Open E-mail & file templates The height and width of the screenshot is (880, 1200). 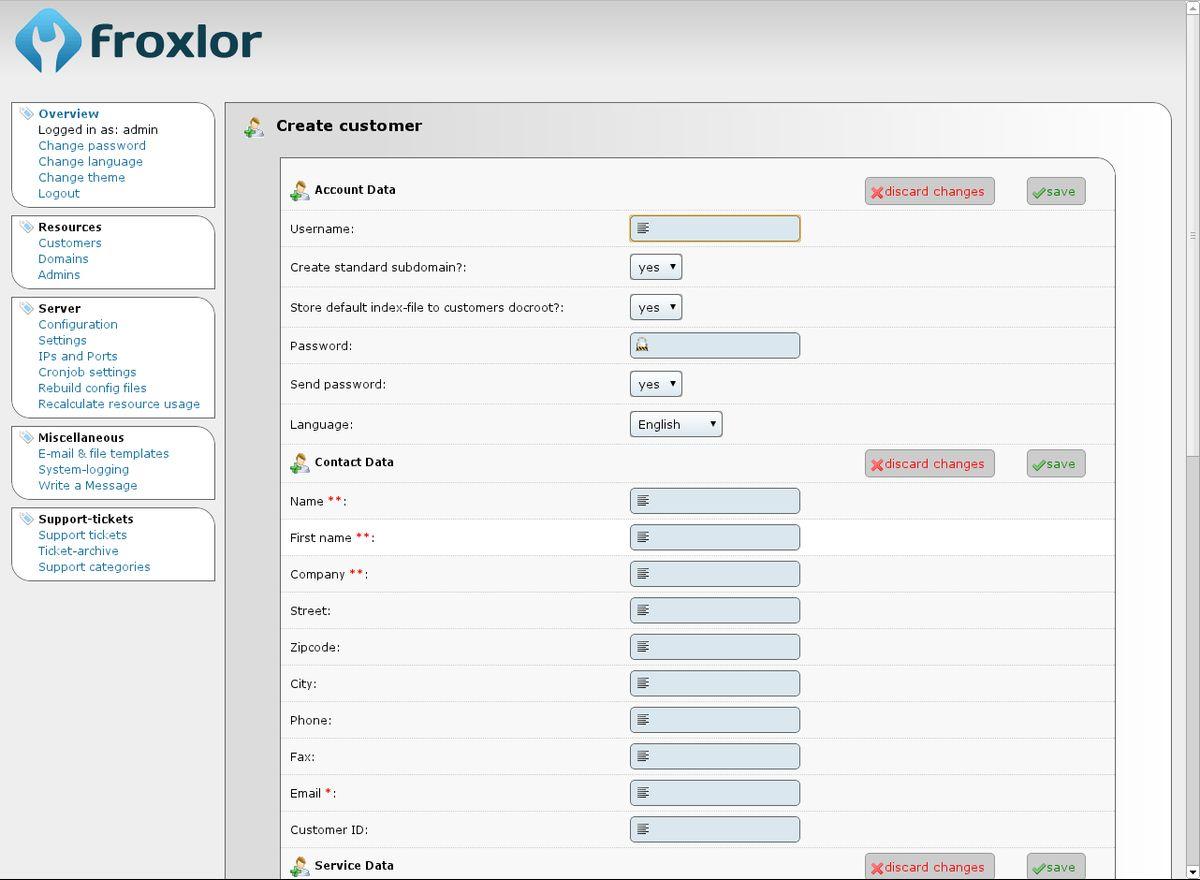click(x=104, y=454)
